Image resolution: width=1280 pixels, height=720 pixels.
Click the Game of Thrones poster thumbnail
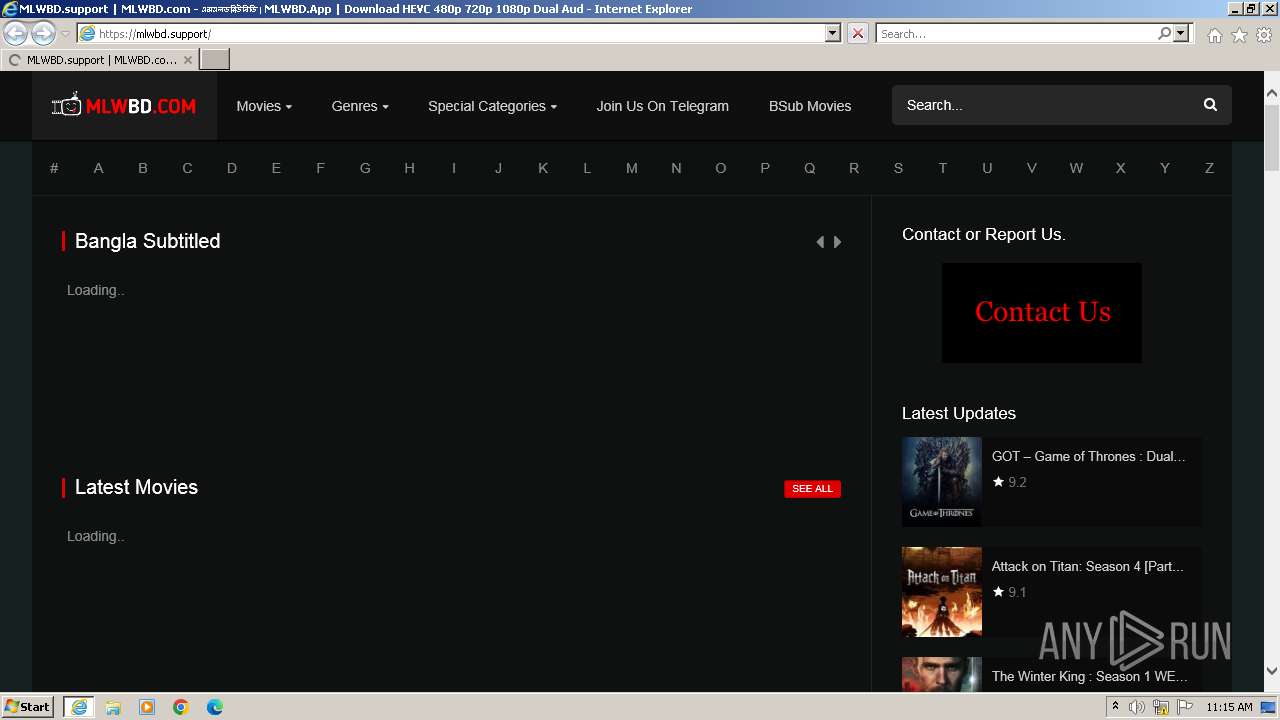[942, 482]
